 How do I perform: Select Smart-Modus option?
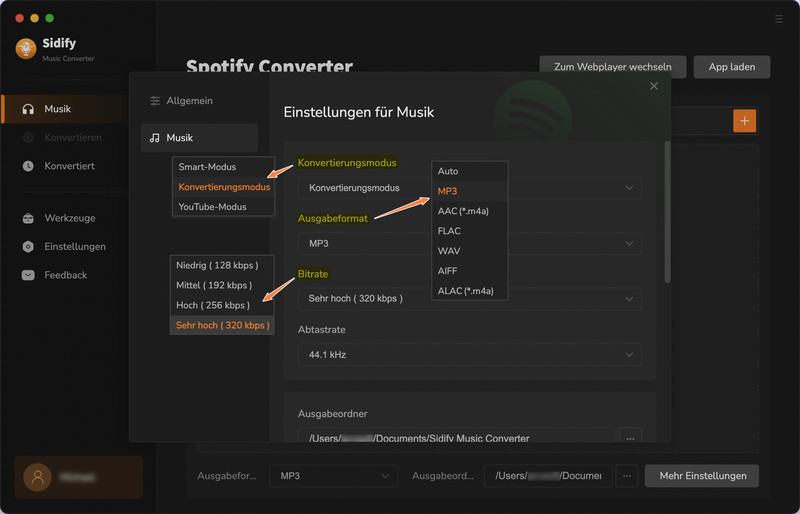click(x=223, y=167)
